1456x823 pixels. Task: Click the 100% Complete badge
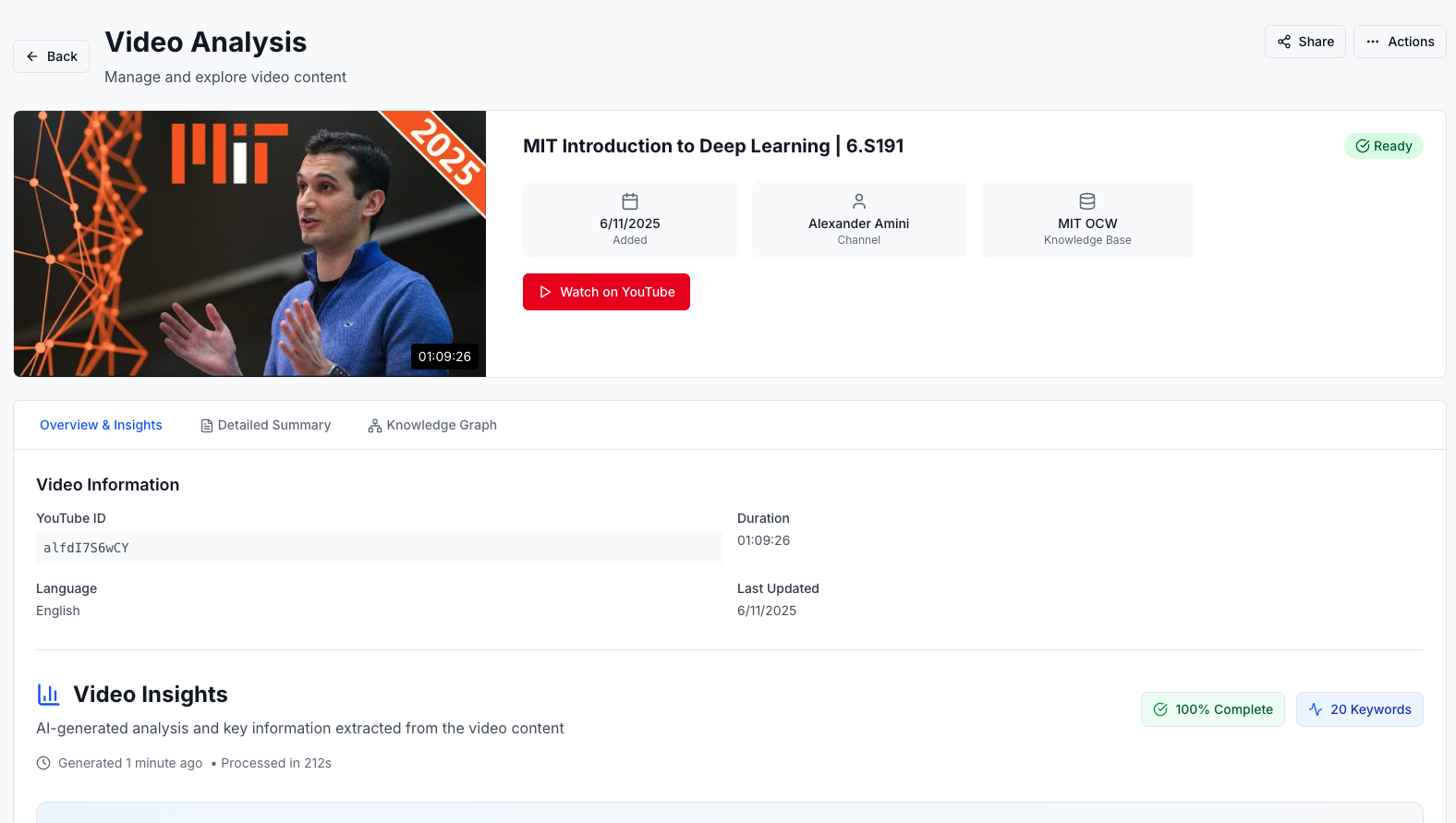[x=1212, y=709]
